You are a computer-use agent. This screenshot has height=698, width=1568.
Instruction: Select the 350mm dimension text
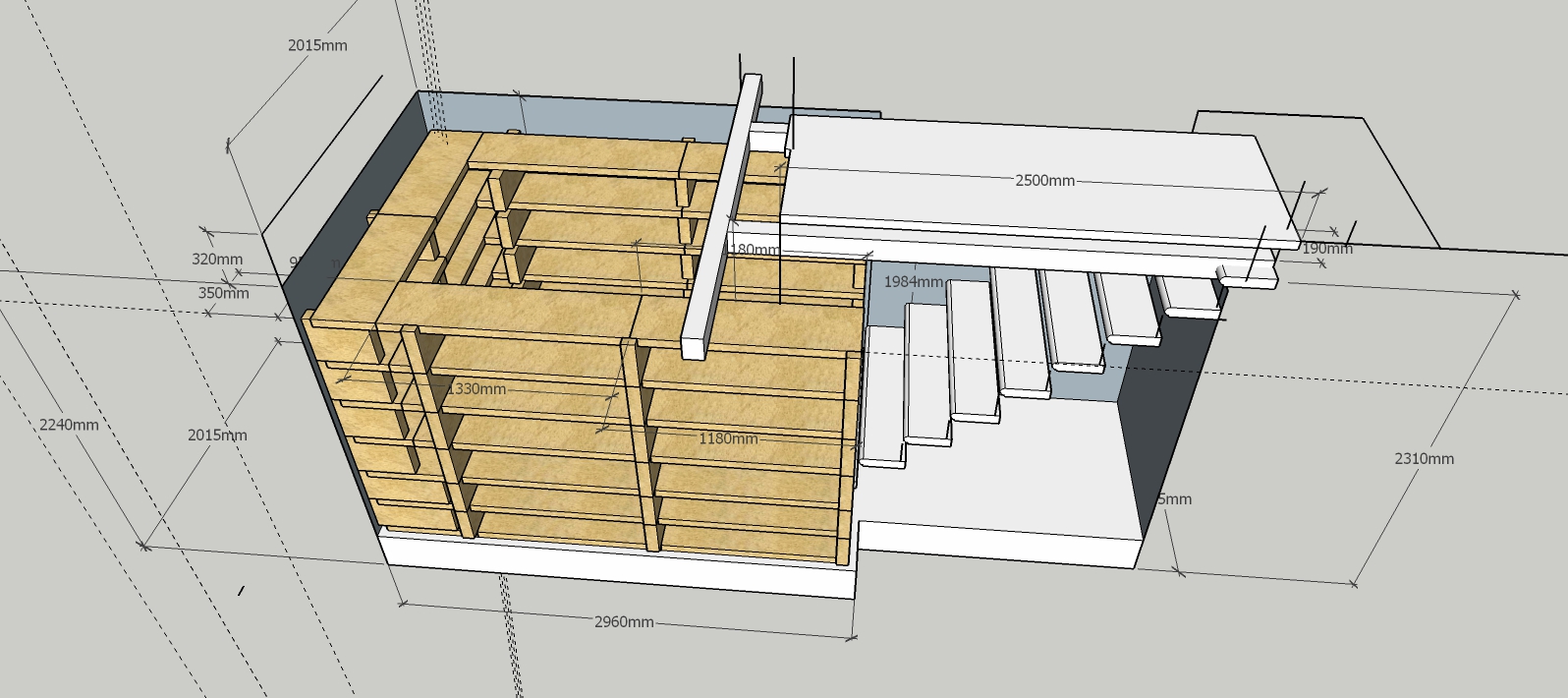click(223, 293)
